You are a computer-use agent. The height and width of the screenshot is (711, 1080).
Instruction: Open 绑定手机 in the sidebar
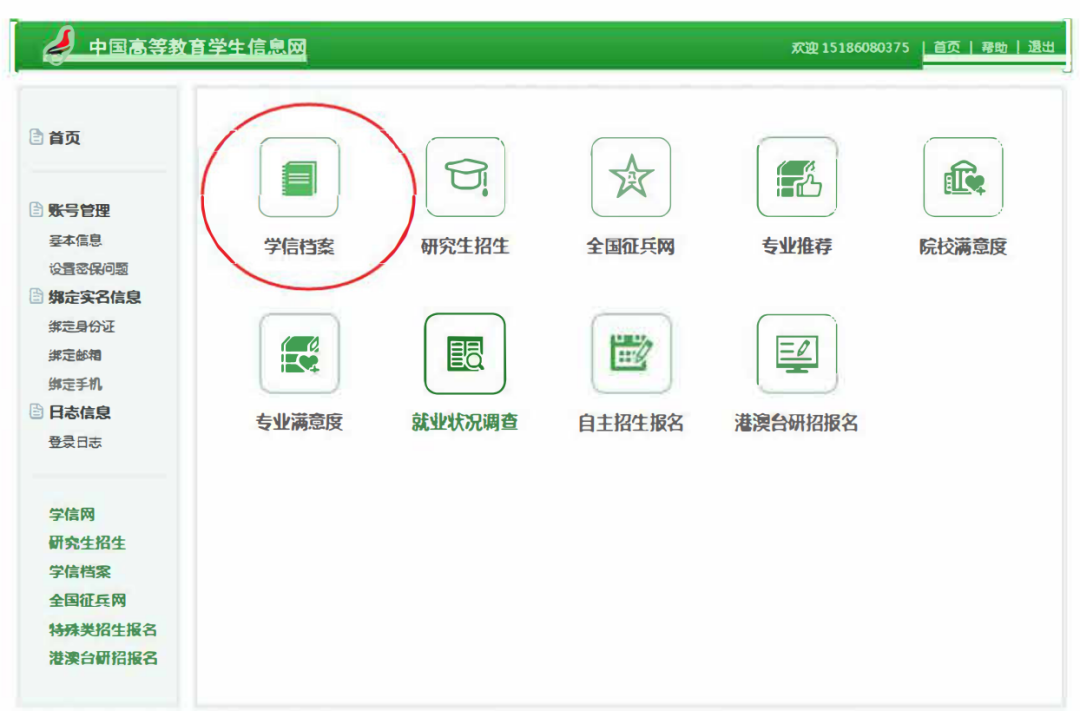[75, 384]
